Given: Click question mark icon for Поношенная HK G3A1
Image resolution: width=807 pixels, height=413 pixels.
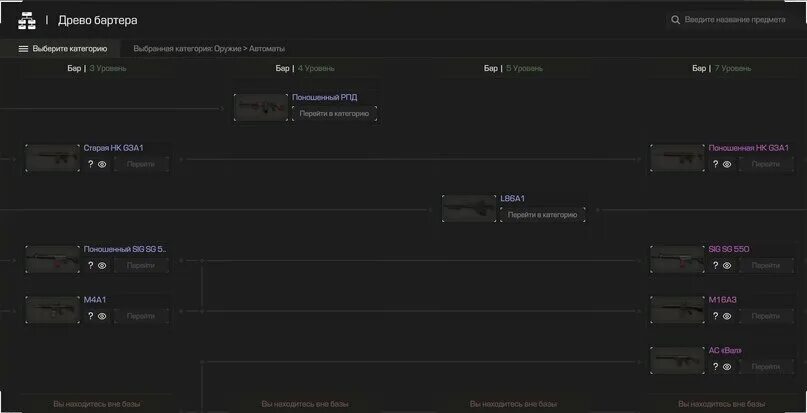Looking at the screenshot, I should [715, 164].
